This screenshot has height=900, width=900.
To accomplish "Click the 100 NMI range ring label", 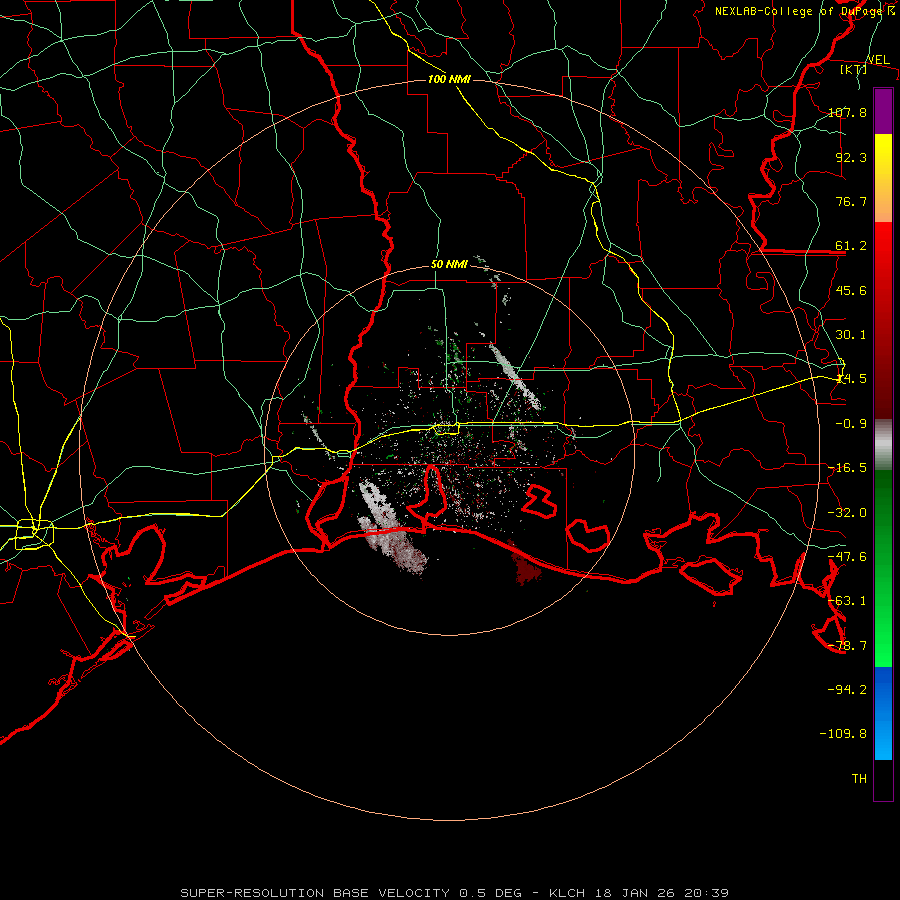I will click(x=449, y=79).
